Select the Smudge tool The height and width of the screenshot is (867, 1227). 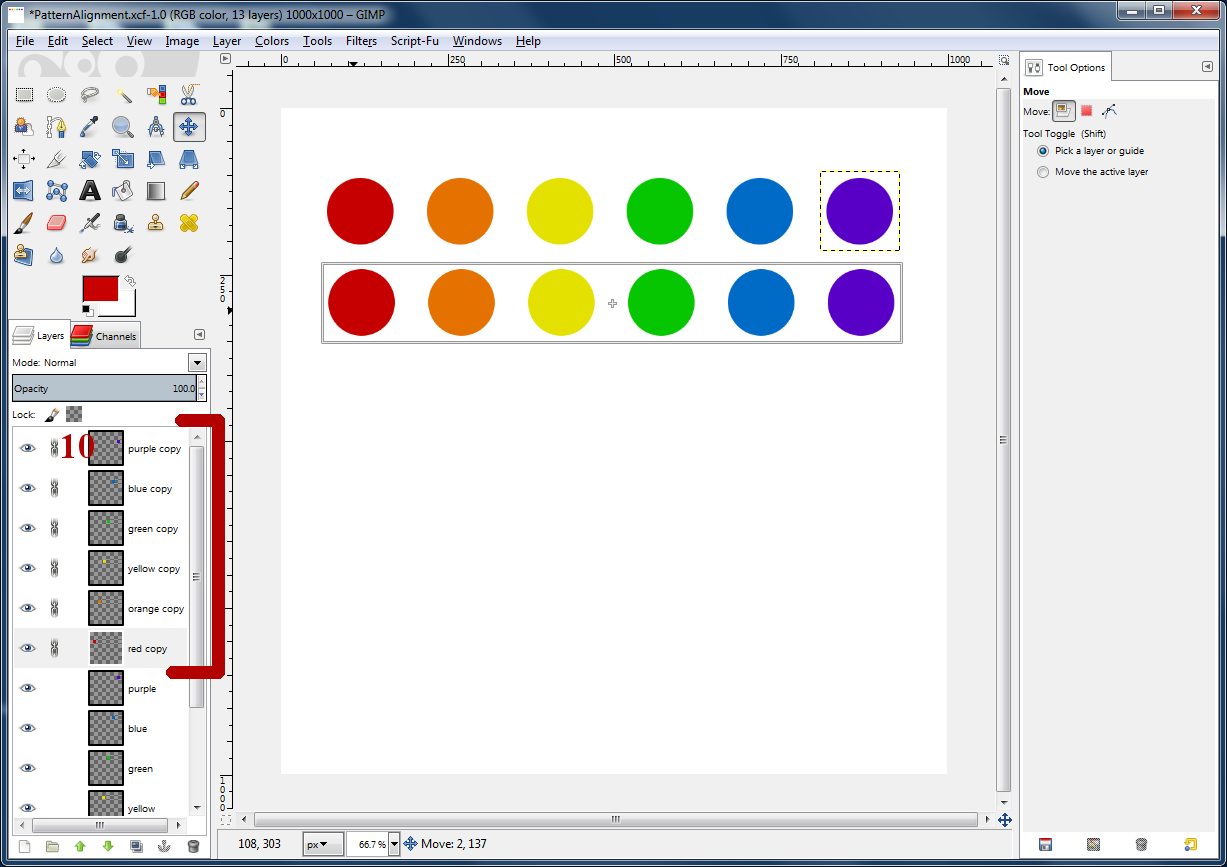point(90,255)
